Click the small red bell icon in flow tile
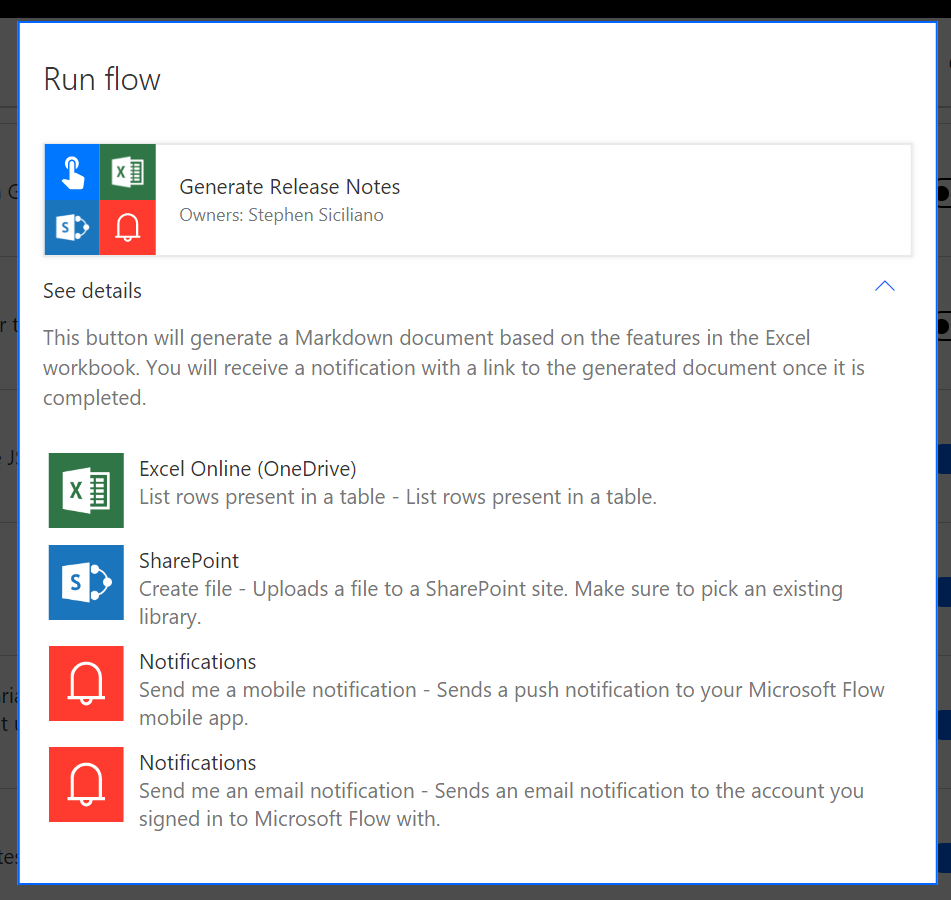 click(x=128, y=228)
